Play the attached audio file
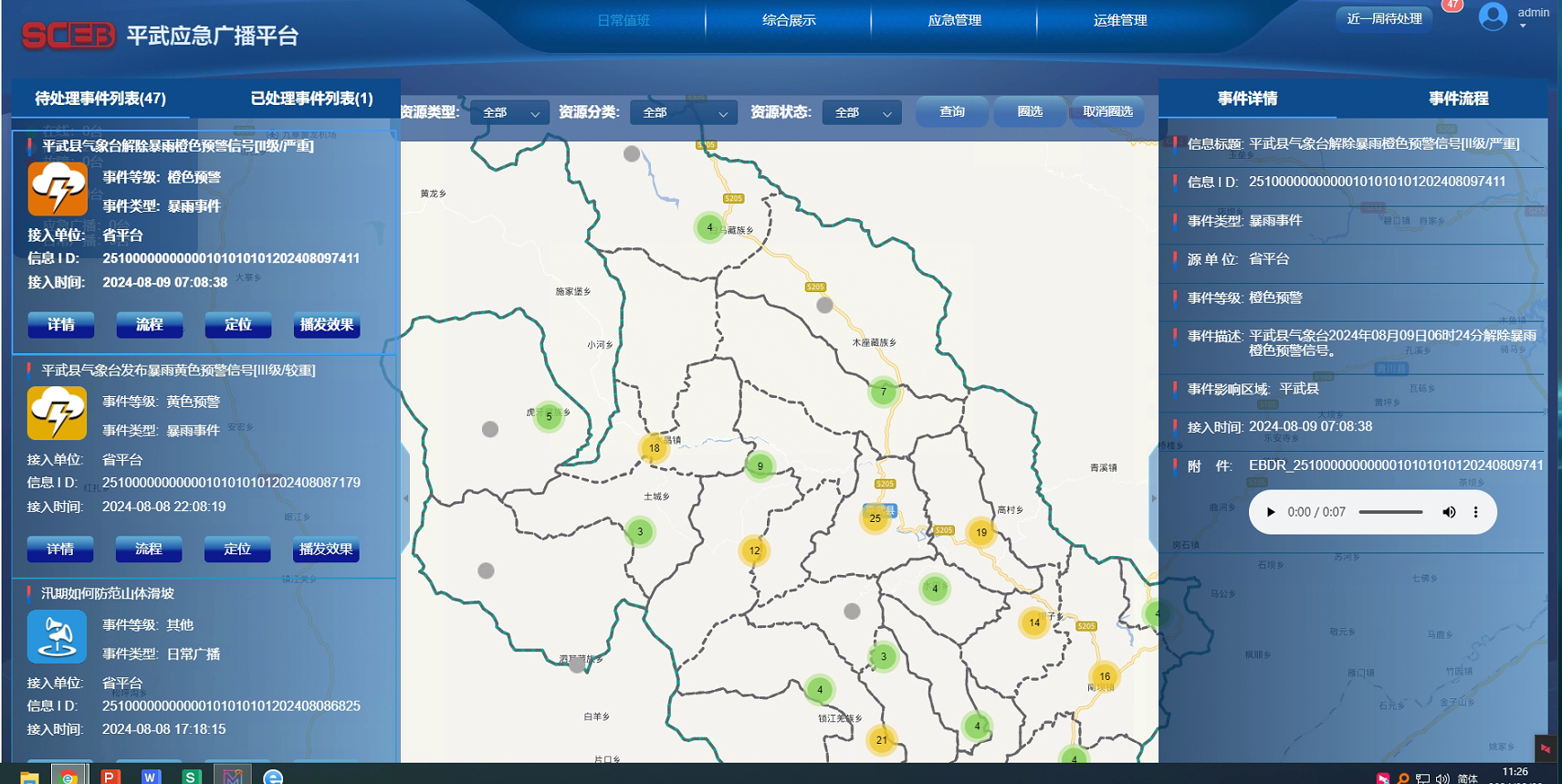Viewport: 1562px width, 784px height. 1270,512
